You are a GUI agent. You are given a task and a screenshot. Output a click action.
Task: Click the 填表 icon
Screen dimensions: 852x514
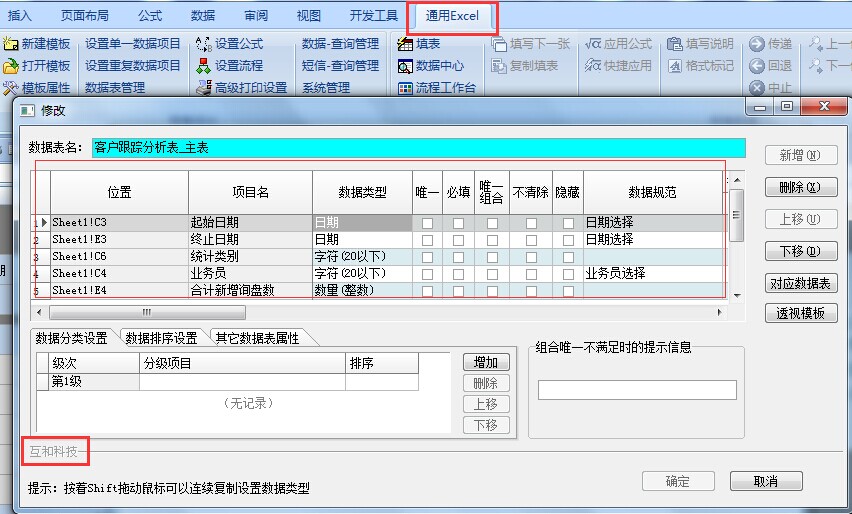[405, 43]
